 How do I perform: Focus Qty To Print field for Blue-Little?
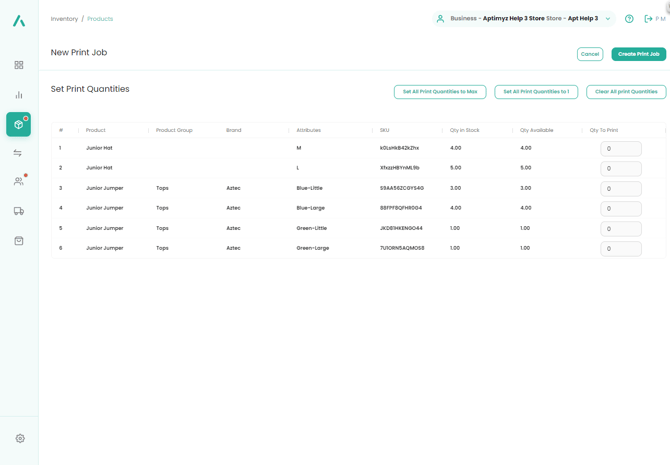621,189
